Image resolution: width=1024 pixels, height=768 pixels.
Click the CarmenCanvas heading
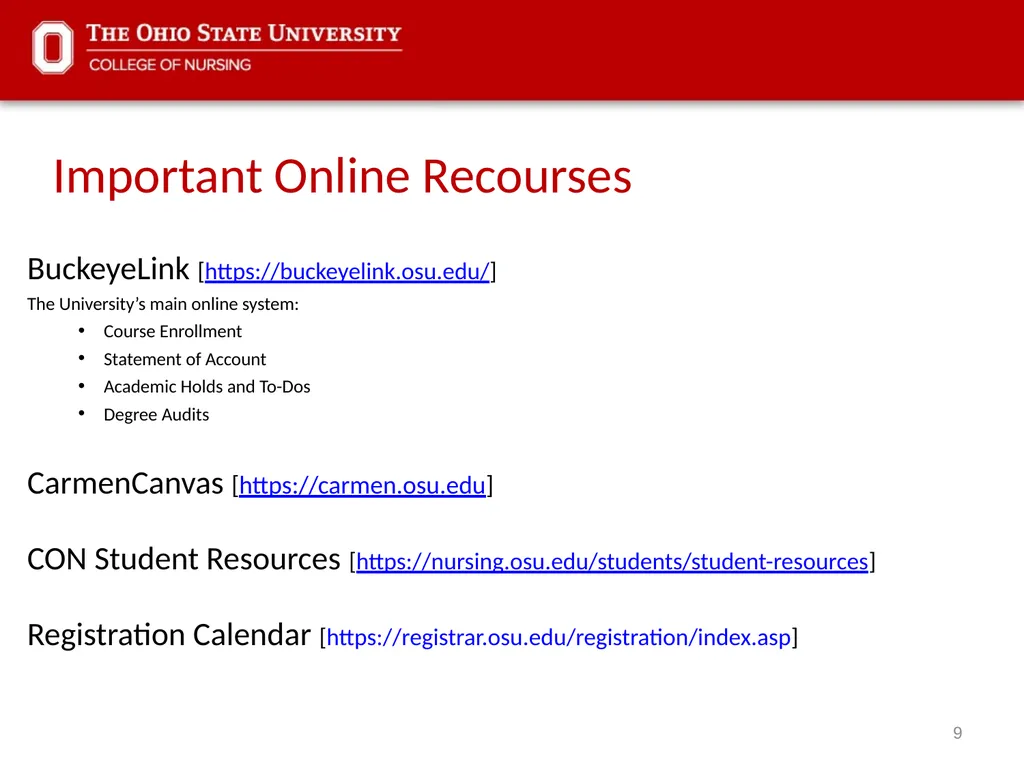[x=125, y=484]
